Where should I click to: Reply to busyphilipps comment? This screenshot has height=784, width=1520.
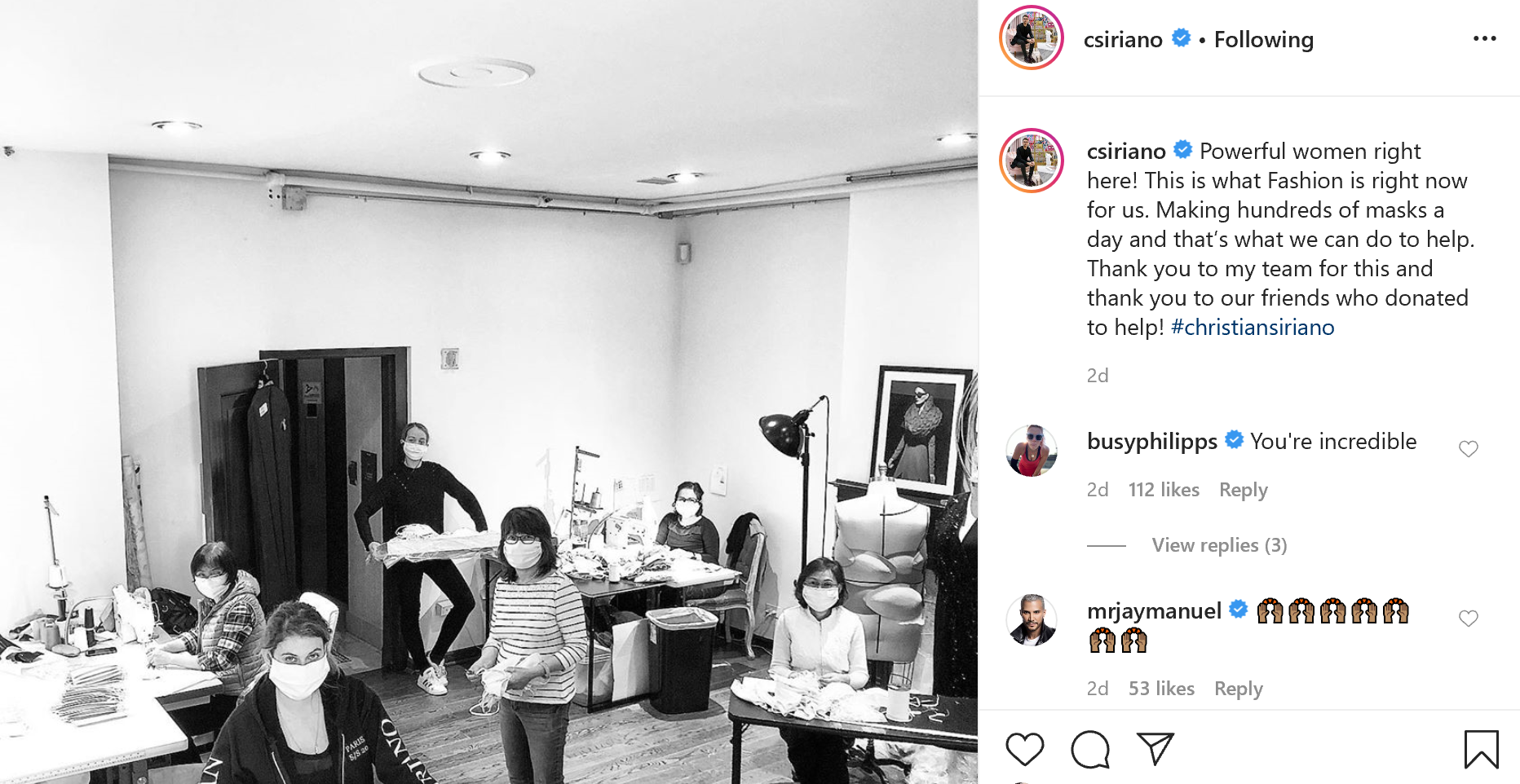click(x=1243, y=490)
